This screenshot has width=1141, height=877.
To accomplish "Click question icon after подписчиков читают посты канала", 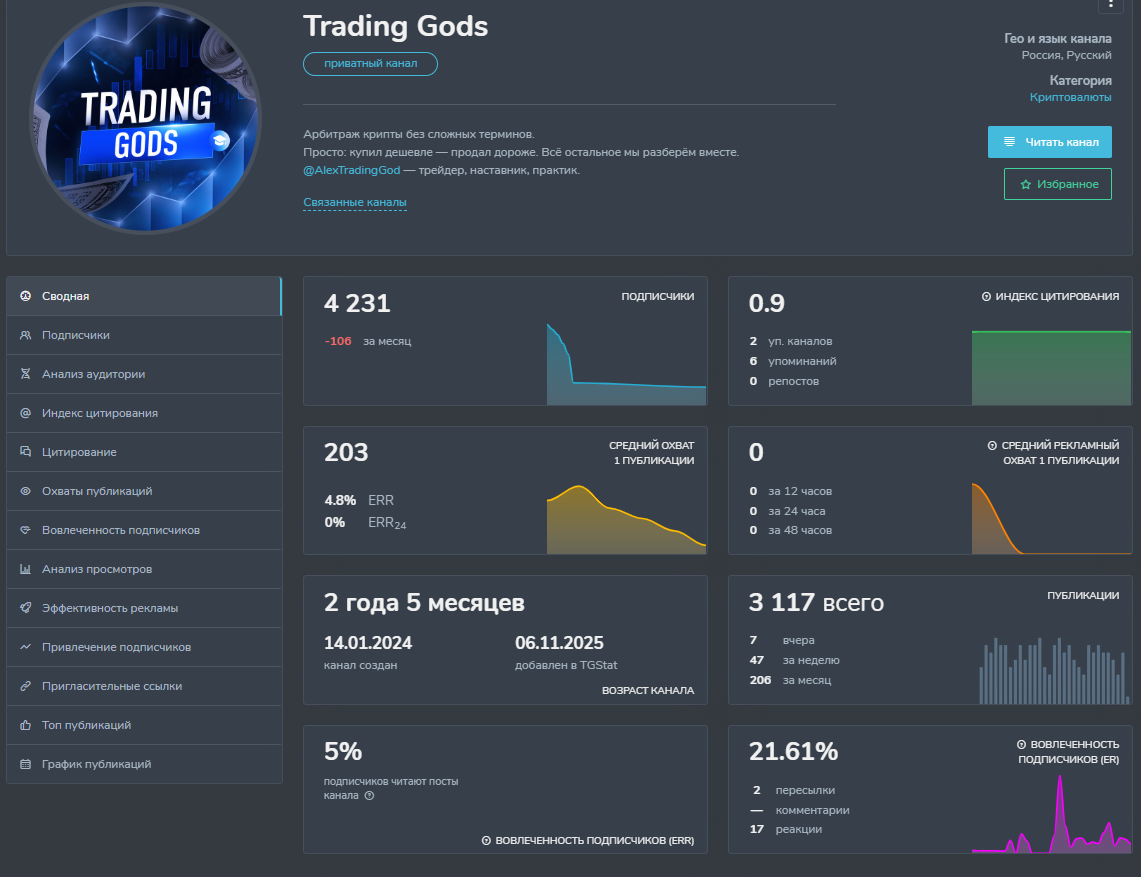I will click(x=370, y=795).
